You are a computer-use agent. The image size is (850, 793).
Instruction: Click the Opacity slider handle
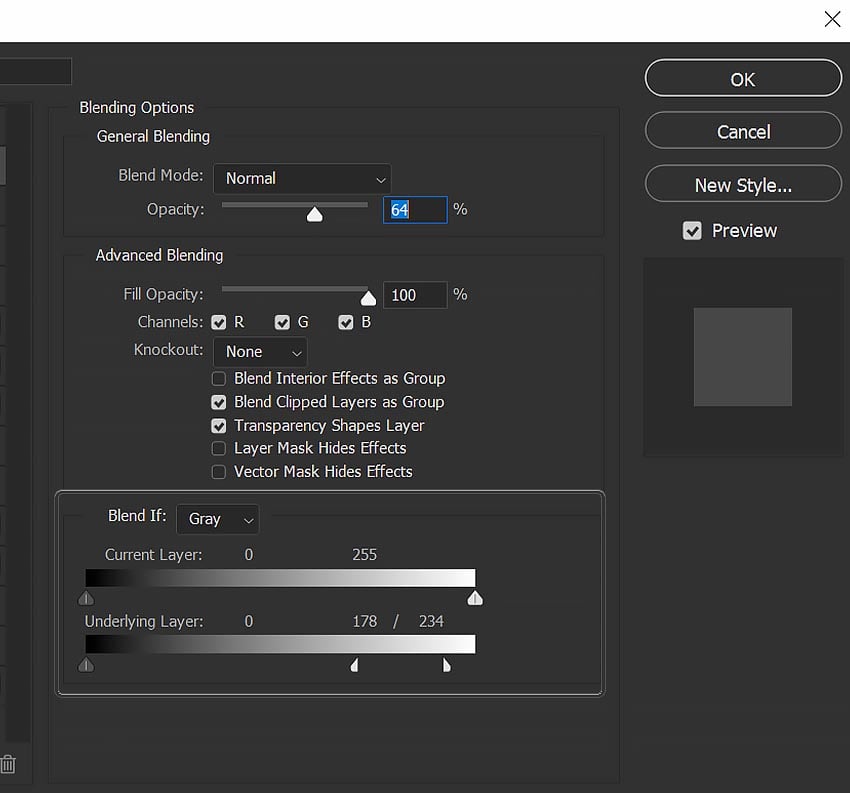point(314,215)
